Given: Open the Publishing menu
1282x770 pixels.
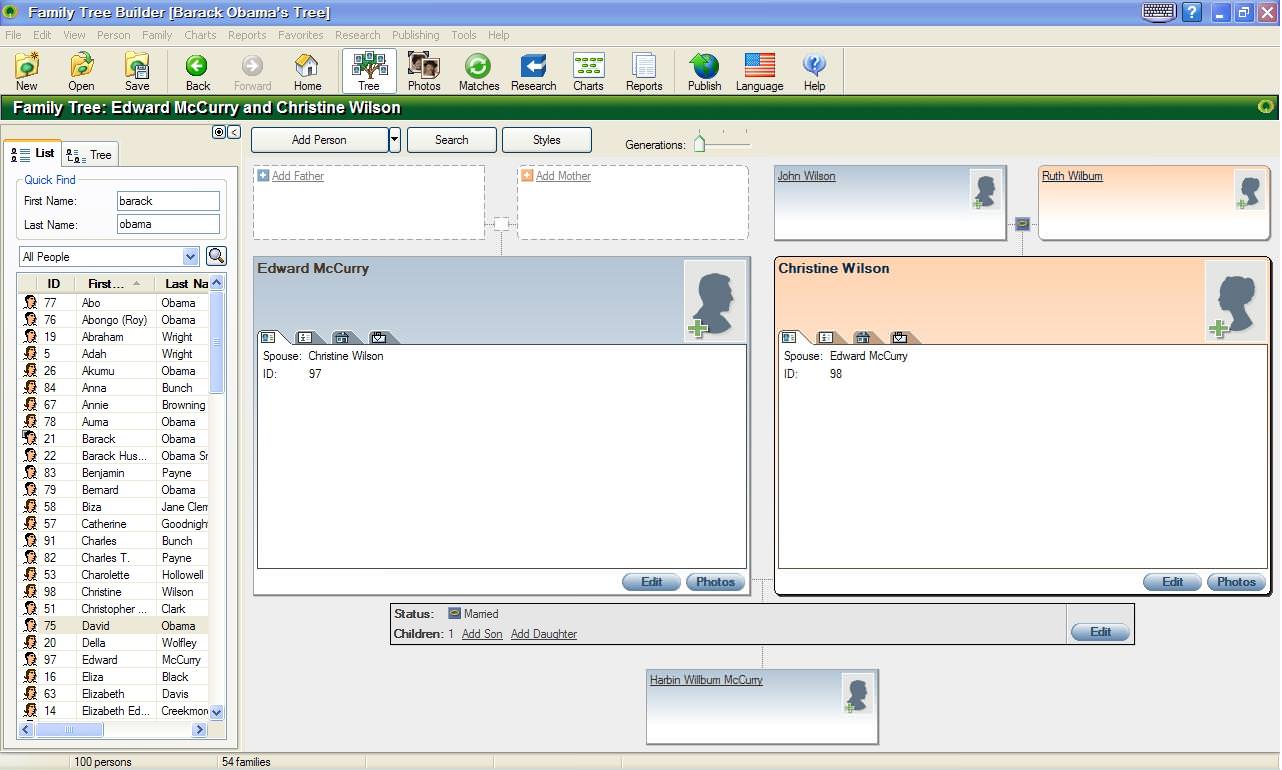Looking at the screenshot, I should 416,35.
